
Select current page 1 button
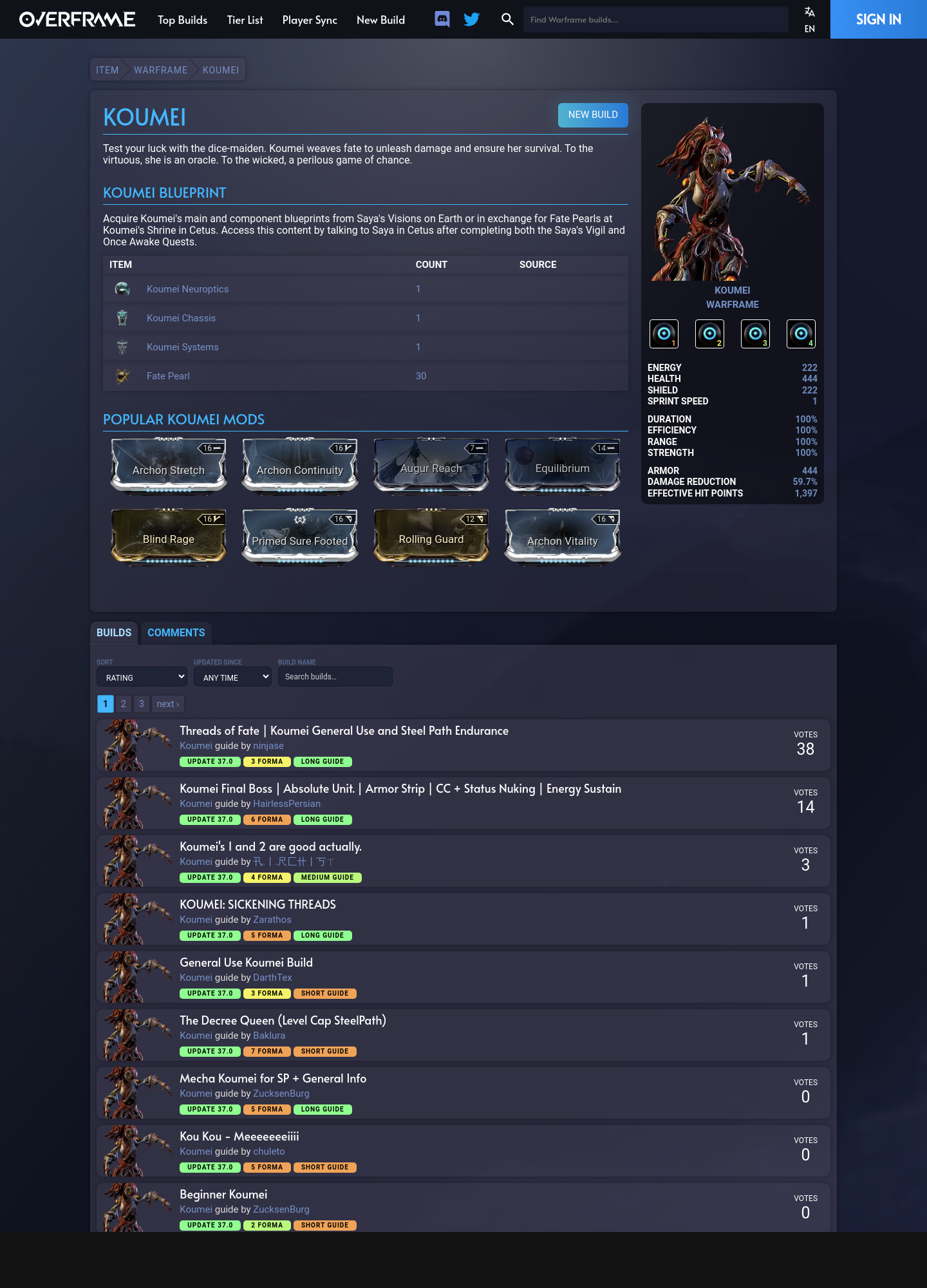point(106,704)
